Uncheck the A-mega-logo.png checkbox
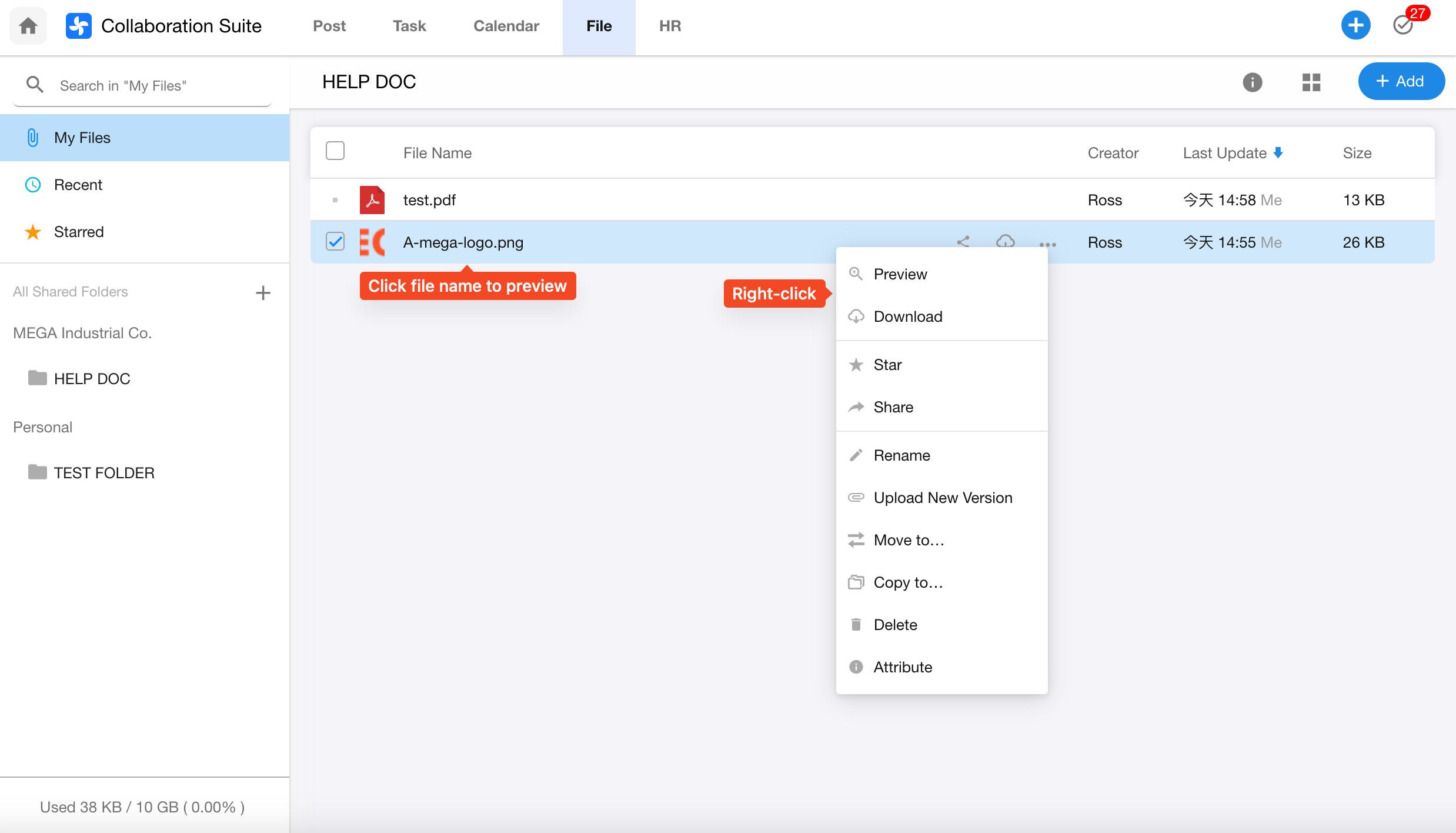The image size is (1456, 833). [335, 242]
